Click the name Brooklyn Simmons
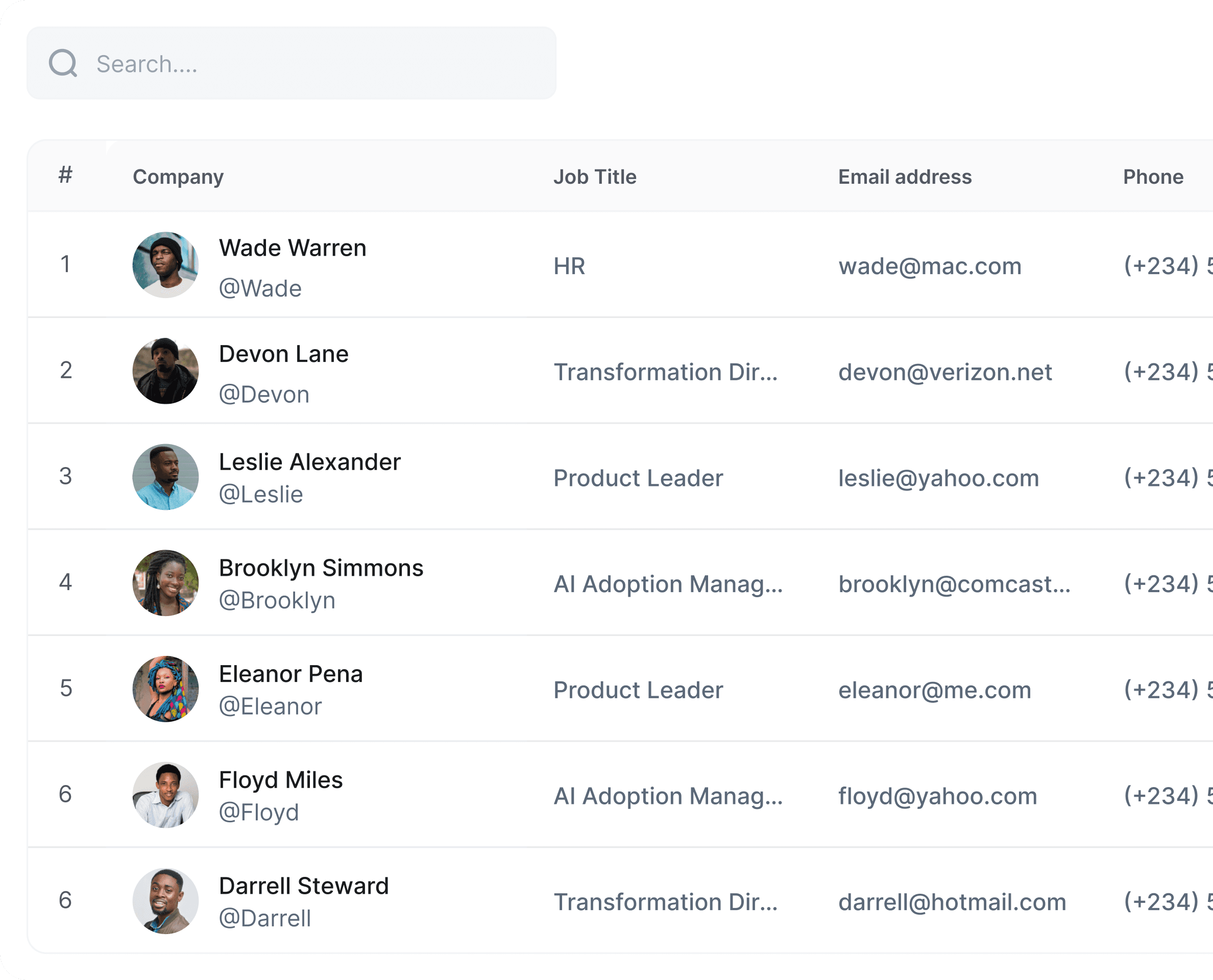Viewport: 1213px width, 980px height. 321,568
